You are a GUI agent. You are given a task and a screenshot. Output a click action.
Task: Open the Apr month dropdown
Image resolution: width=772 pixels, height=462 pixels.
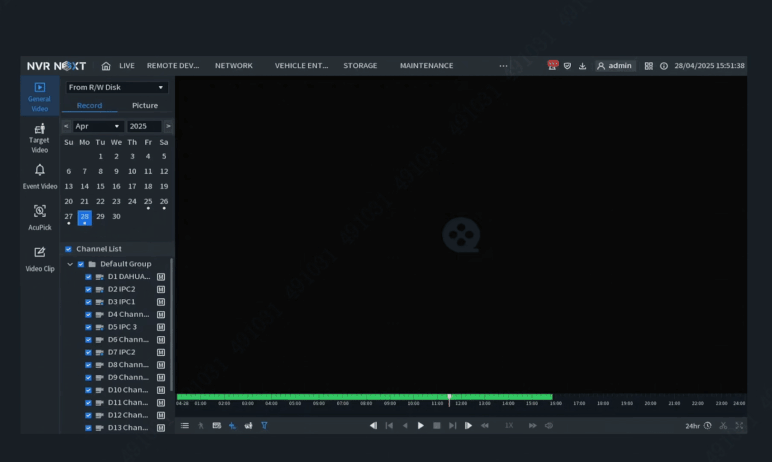click(x=98, y=126)
